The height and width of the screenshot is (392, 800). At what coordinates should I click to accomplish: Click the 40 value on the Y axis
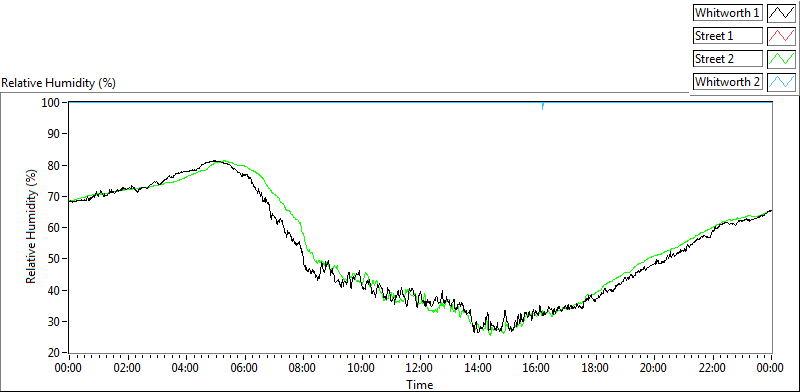pos(55,290)
